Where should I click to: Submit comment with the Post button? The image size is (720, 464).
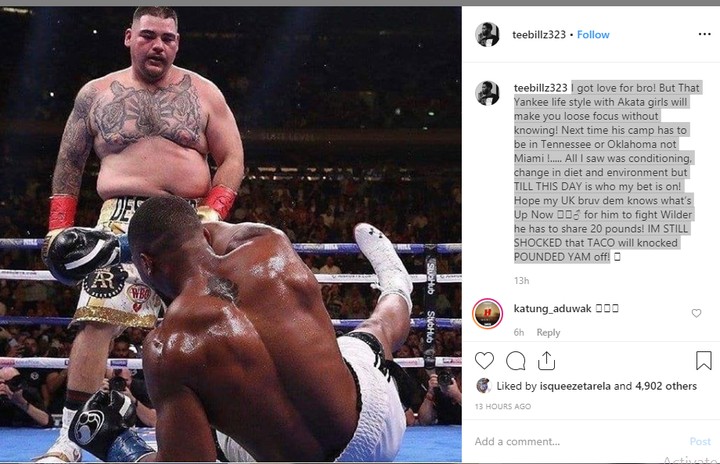[700, 441]
